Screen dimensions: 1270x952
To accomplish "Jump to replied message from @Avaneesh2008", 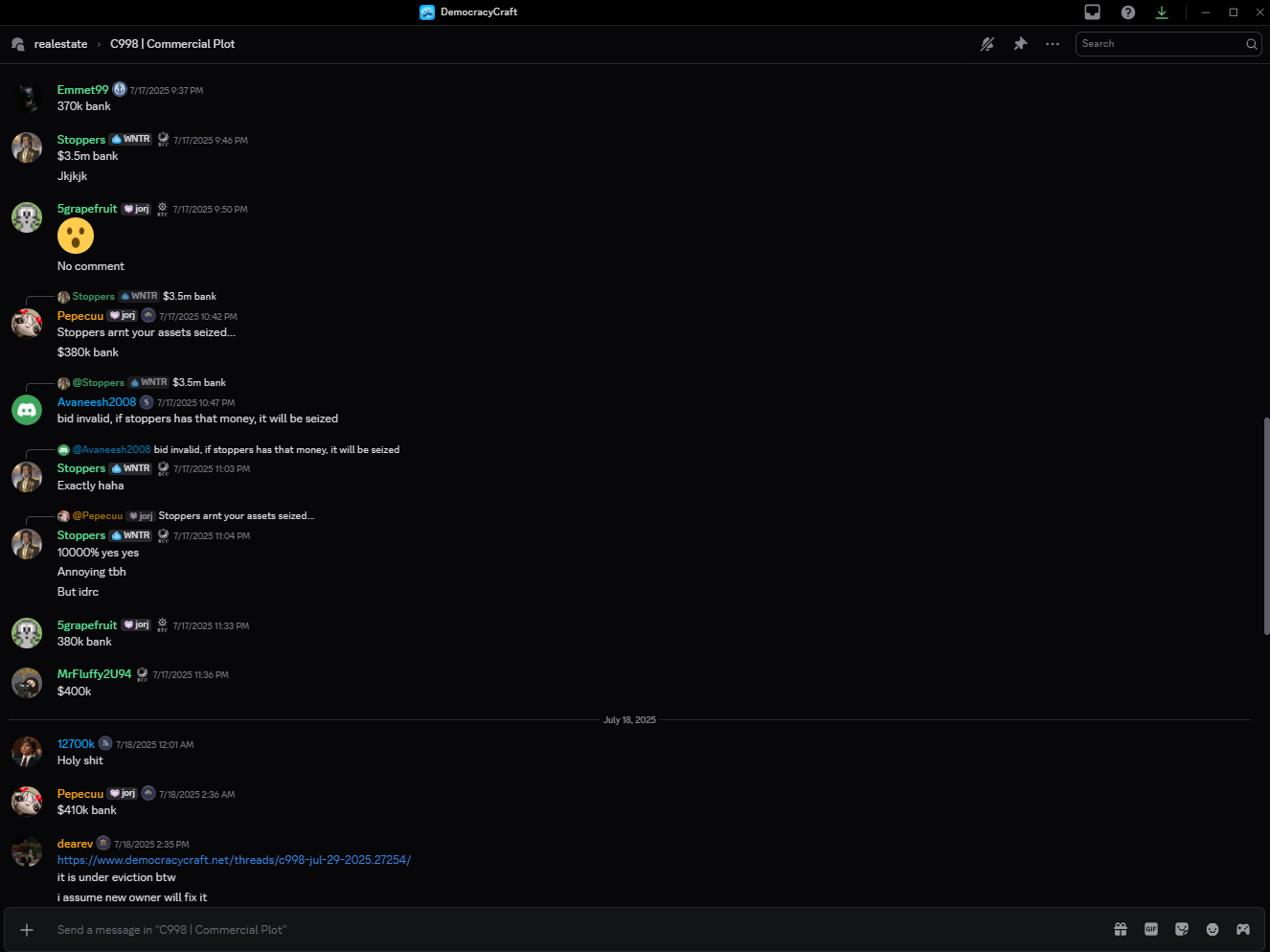I will [228, 449].
